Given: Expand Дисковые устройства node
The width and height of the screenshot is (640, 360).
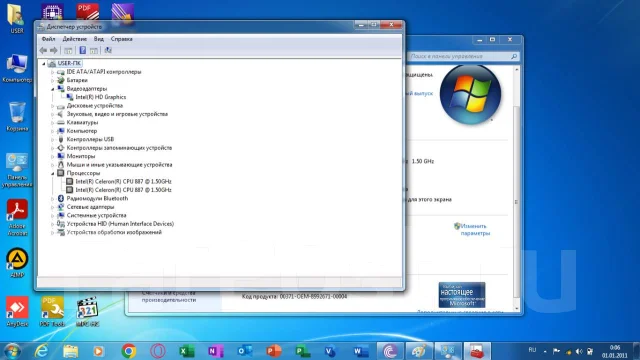Looking at the screenshot, I should click(52, 106).
